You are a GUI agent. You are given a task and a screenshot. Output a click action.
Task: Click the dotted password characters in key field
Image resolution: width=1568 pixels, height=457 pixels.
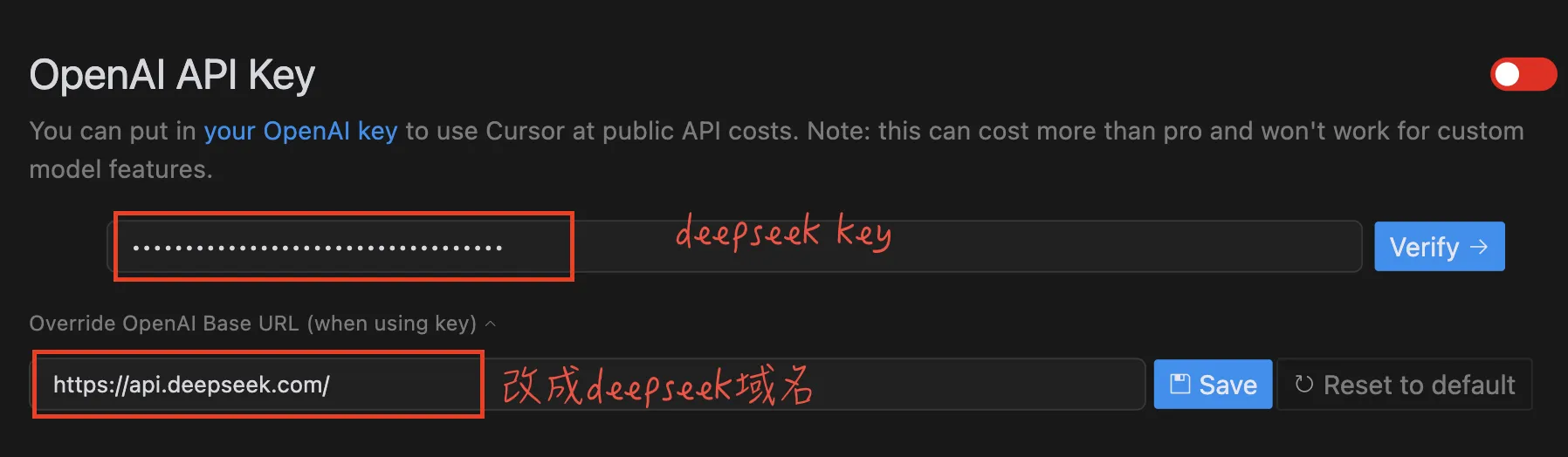tap(317, 248)
